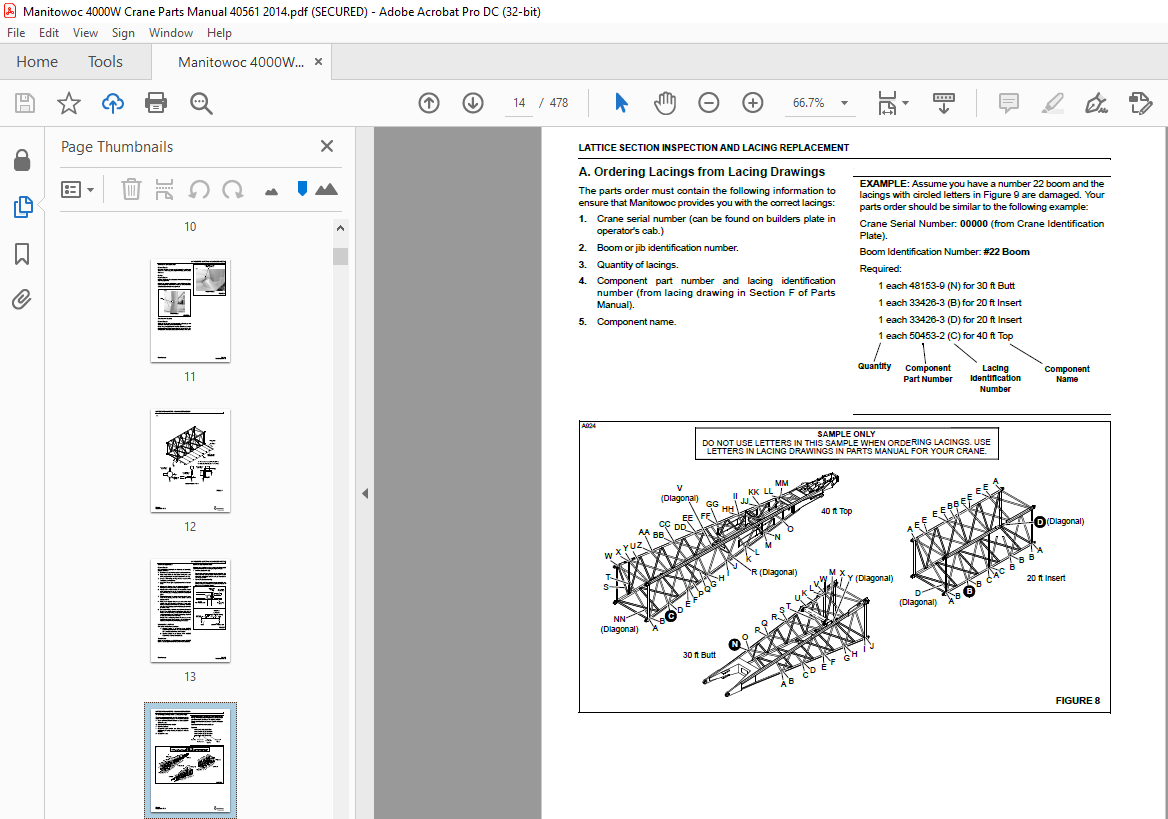
Task: Zoom in with plus icon
Action: point(753,103)
